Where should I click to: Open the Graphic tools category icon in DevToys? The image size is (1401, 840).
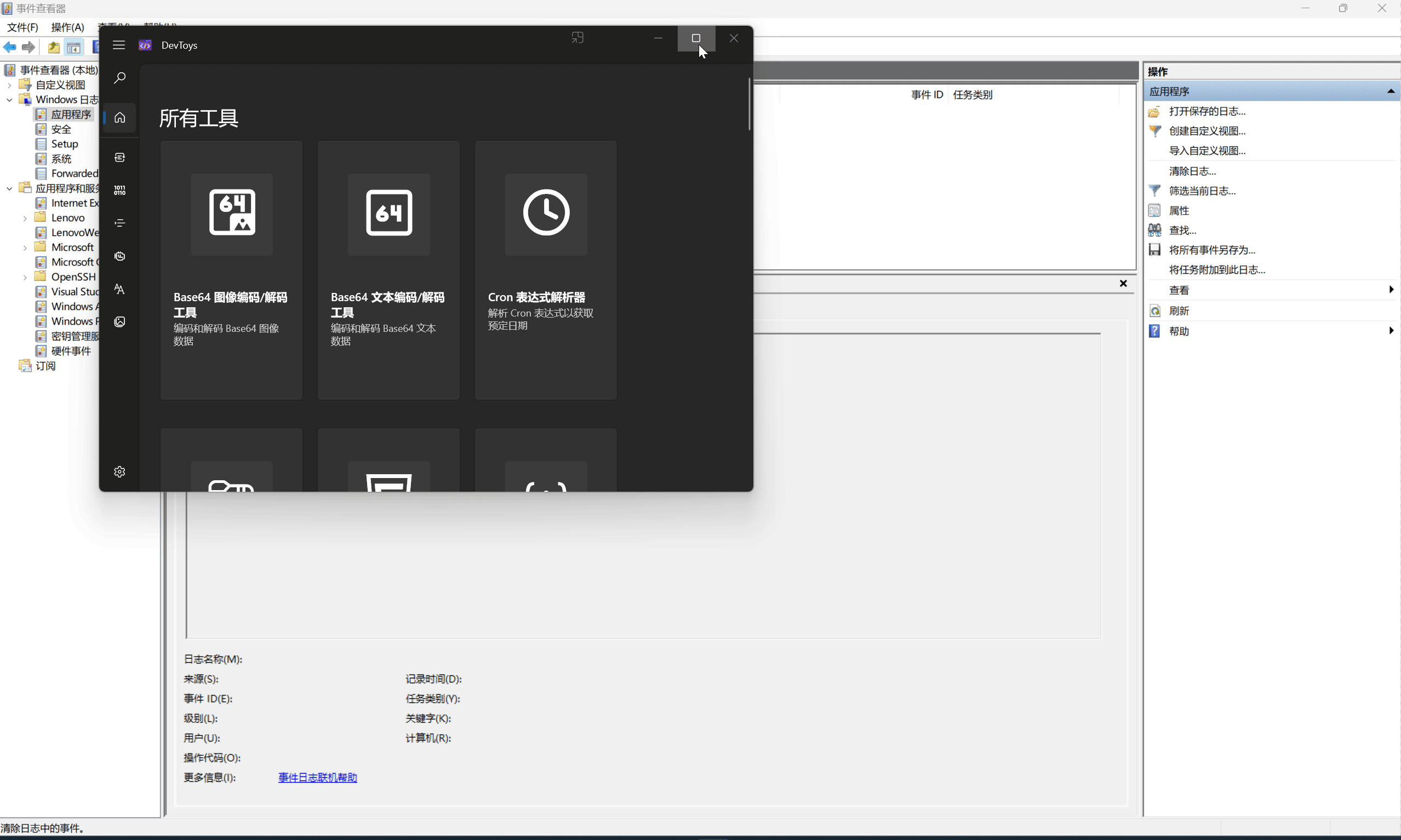point(119,321)
